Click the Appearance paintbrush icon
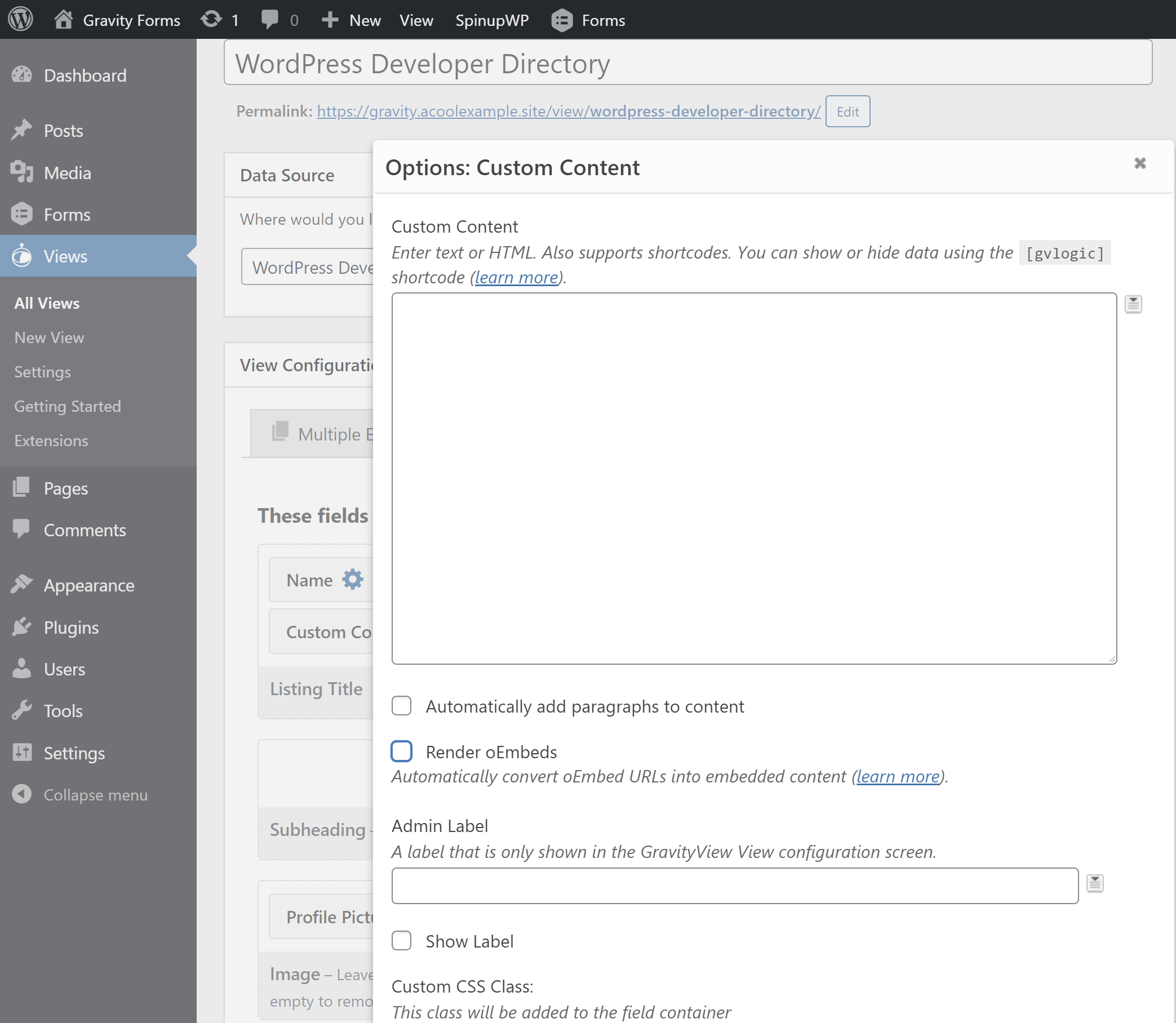1176x1023 pixels. pyautogui.click(x=22, y=585)
